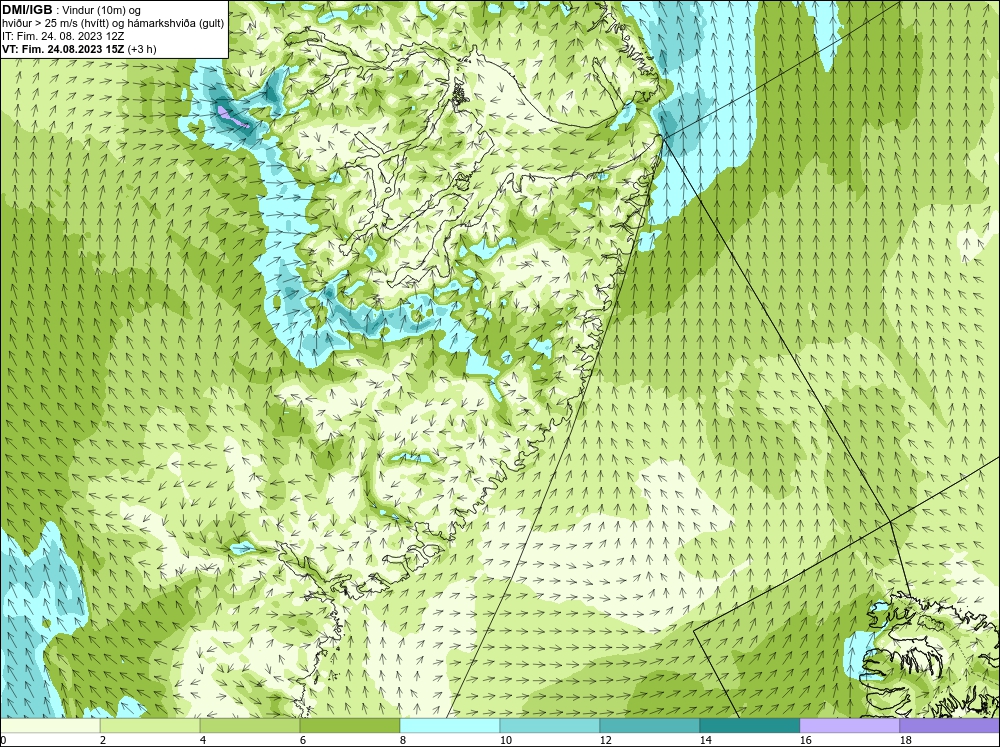Image resolution: width=1000 pixels, height=747 pixels.
Task: Click the legend label '2'
Action: pyautogui.click(x=103, y=740)
